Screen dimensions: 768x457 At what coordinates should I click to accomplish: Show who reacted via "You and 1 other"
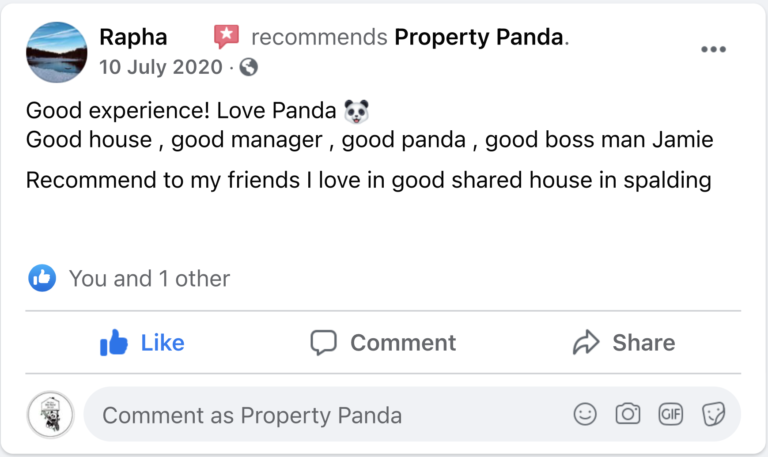(x=149, y=278)
